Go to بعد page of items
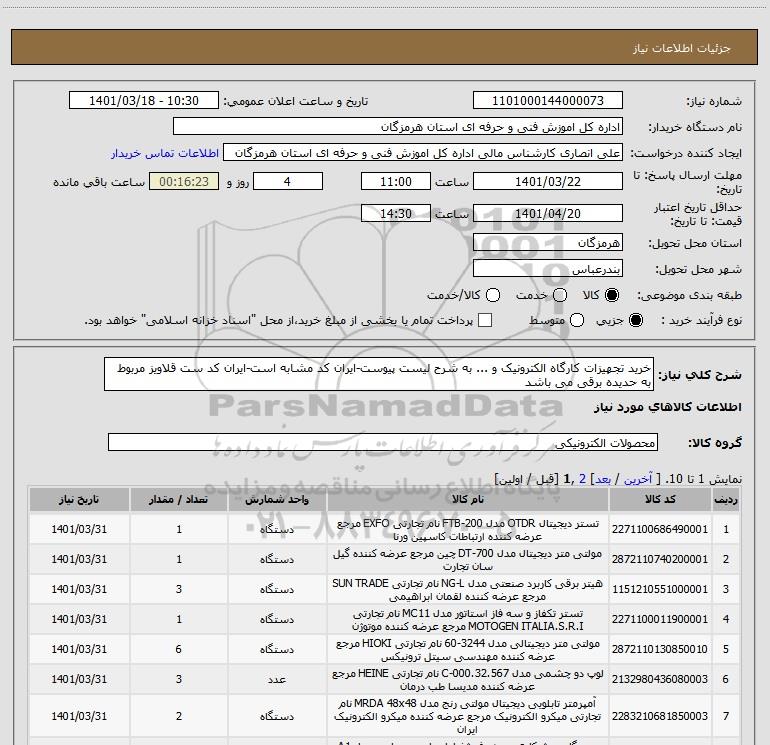Image resolution: width=770 pixels, height=745 pixels. point(603,479)
